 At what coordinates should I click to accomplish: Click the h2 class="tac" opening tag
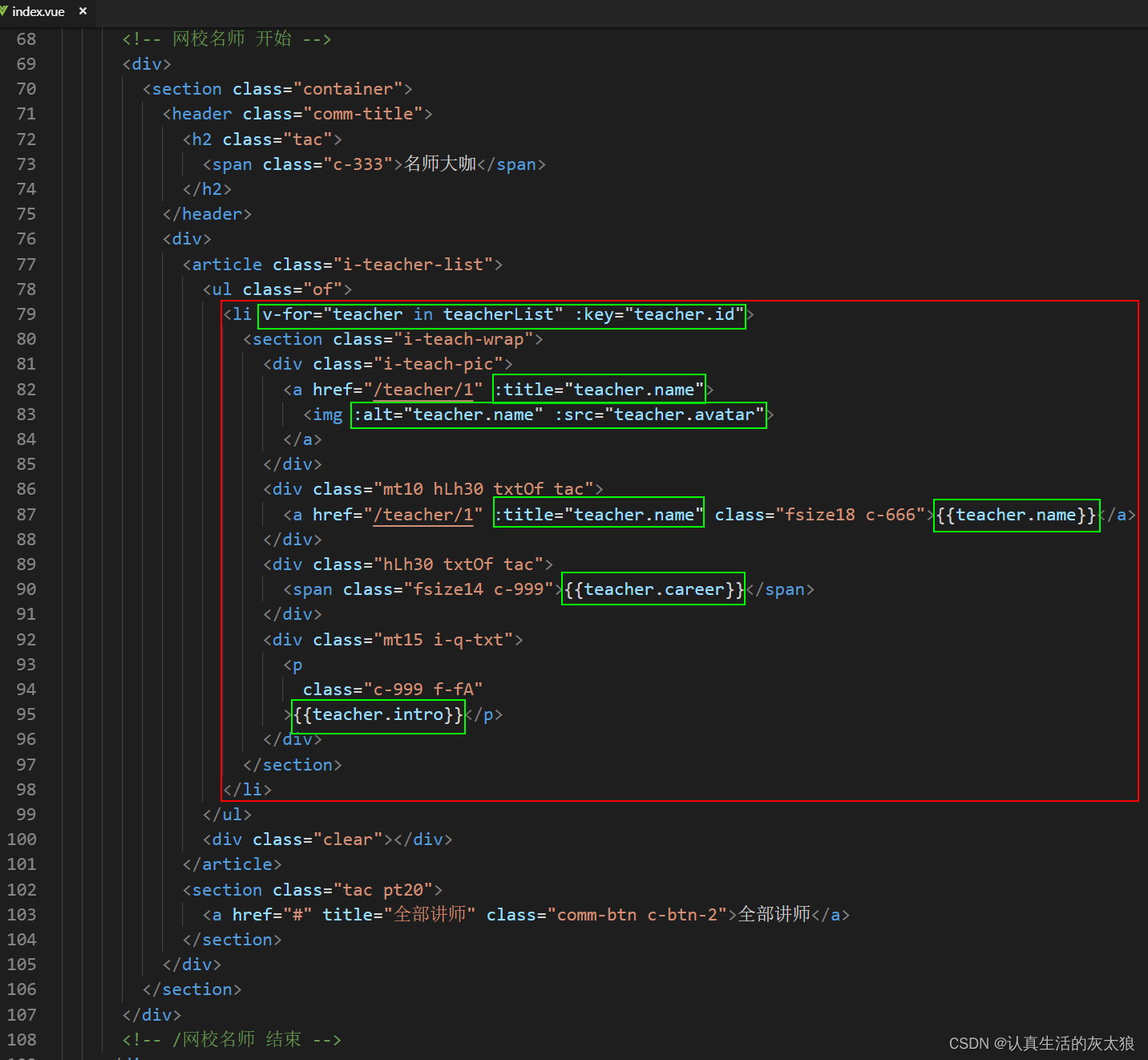262,140
